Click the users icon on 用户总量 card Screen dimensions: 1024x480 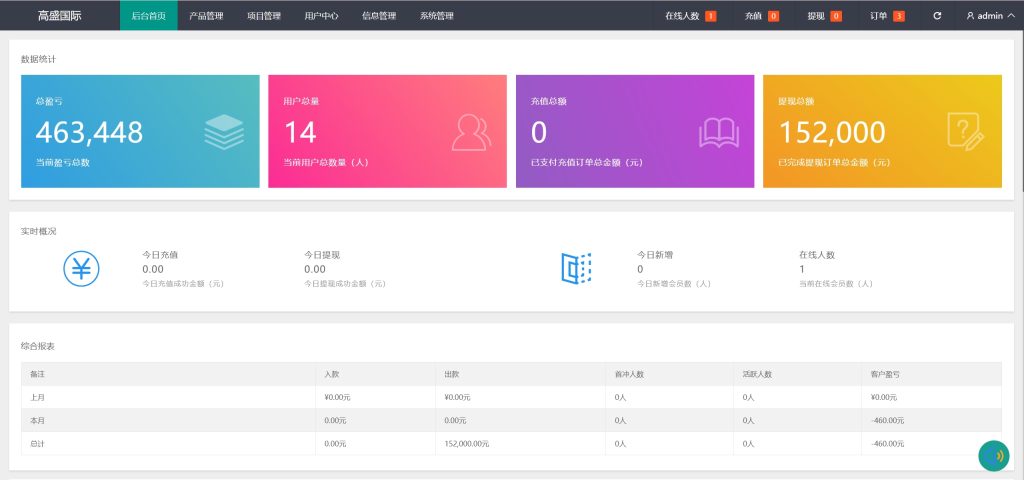click(472, 132)
